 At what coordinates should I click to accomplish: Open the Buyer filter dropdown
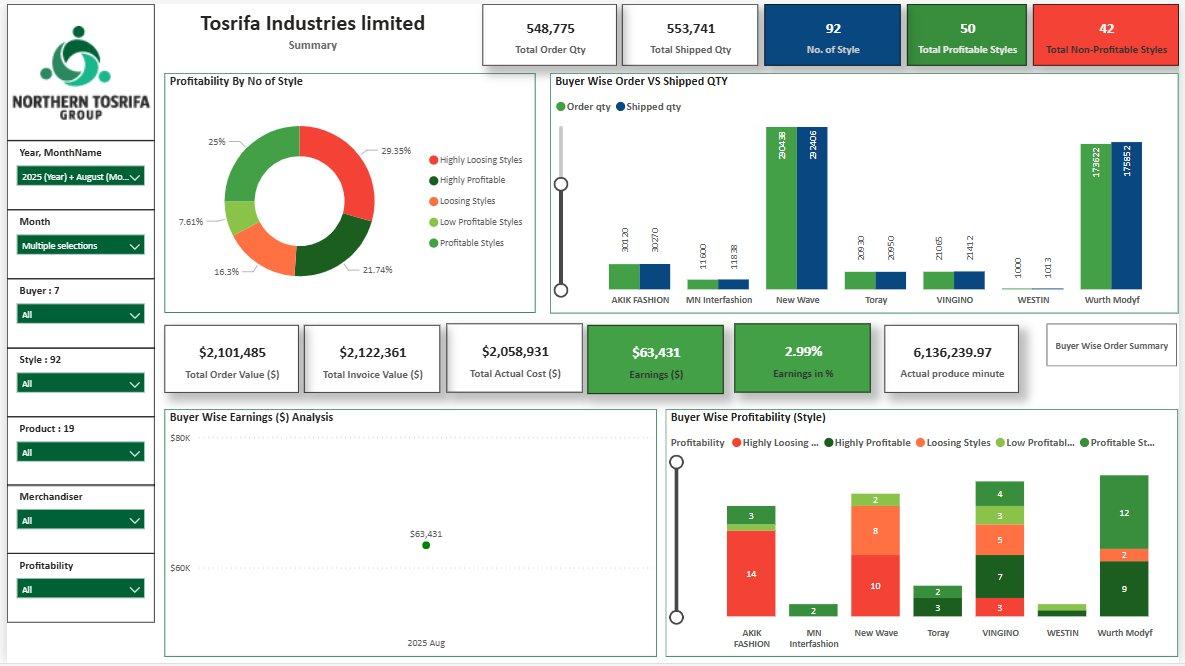[80, 314]
